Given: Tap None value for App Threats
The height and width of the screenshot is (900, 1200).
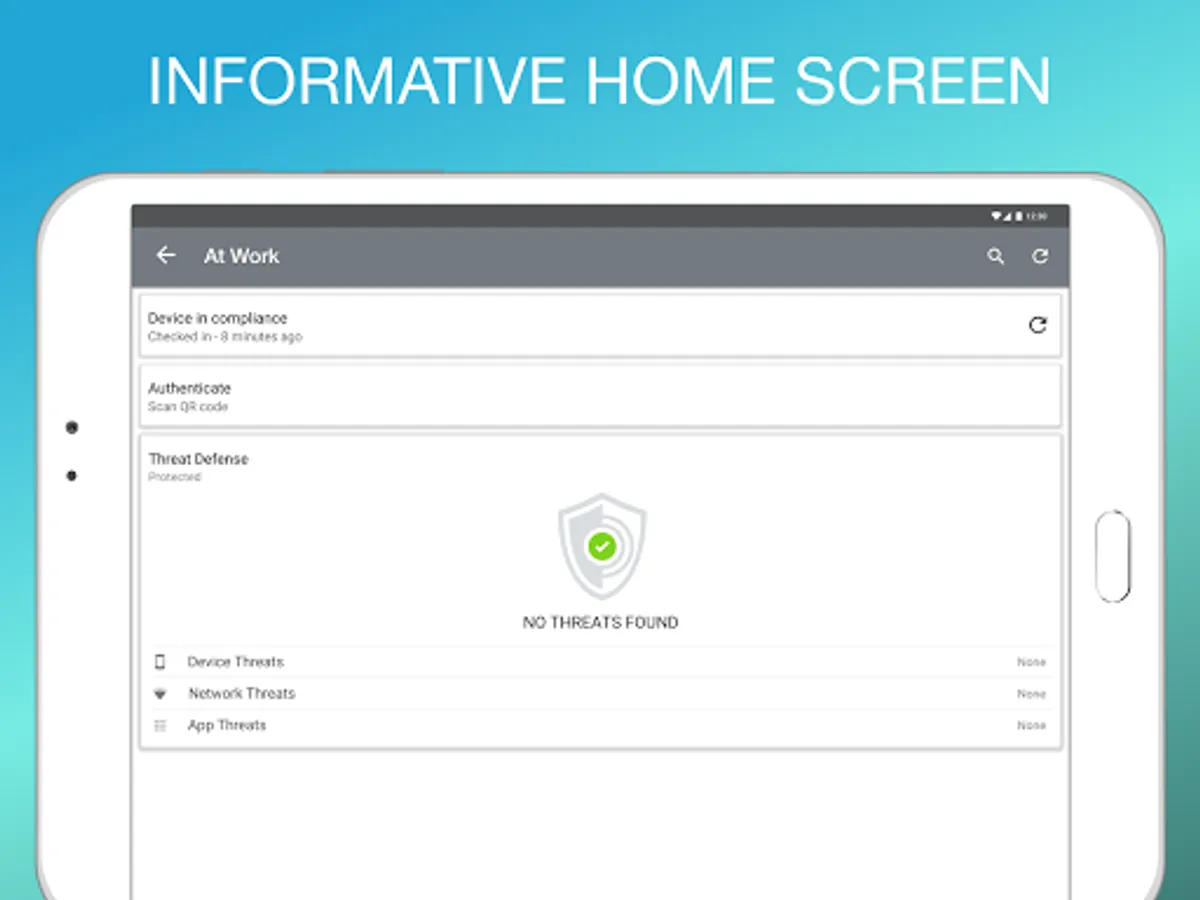Looking at the screenshot, I should pos(1031,726).
